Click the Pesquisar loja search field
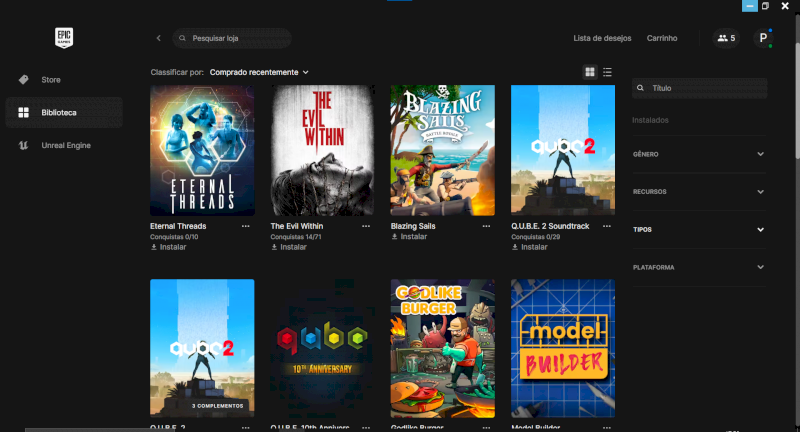Image resolution: width=800 pixels, height=432 pixels. (x=232, y=38)
